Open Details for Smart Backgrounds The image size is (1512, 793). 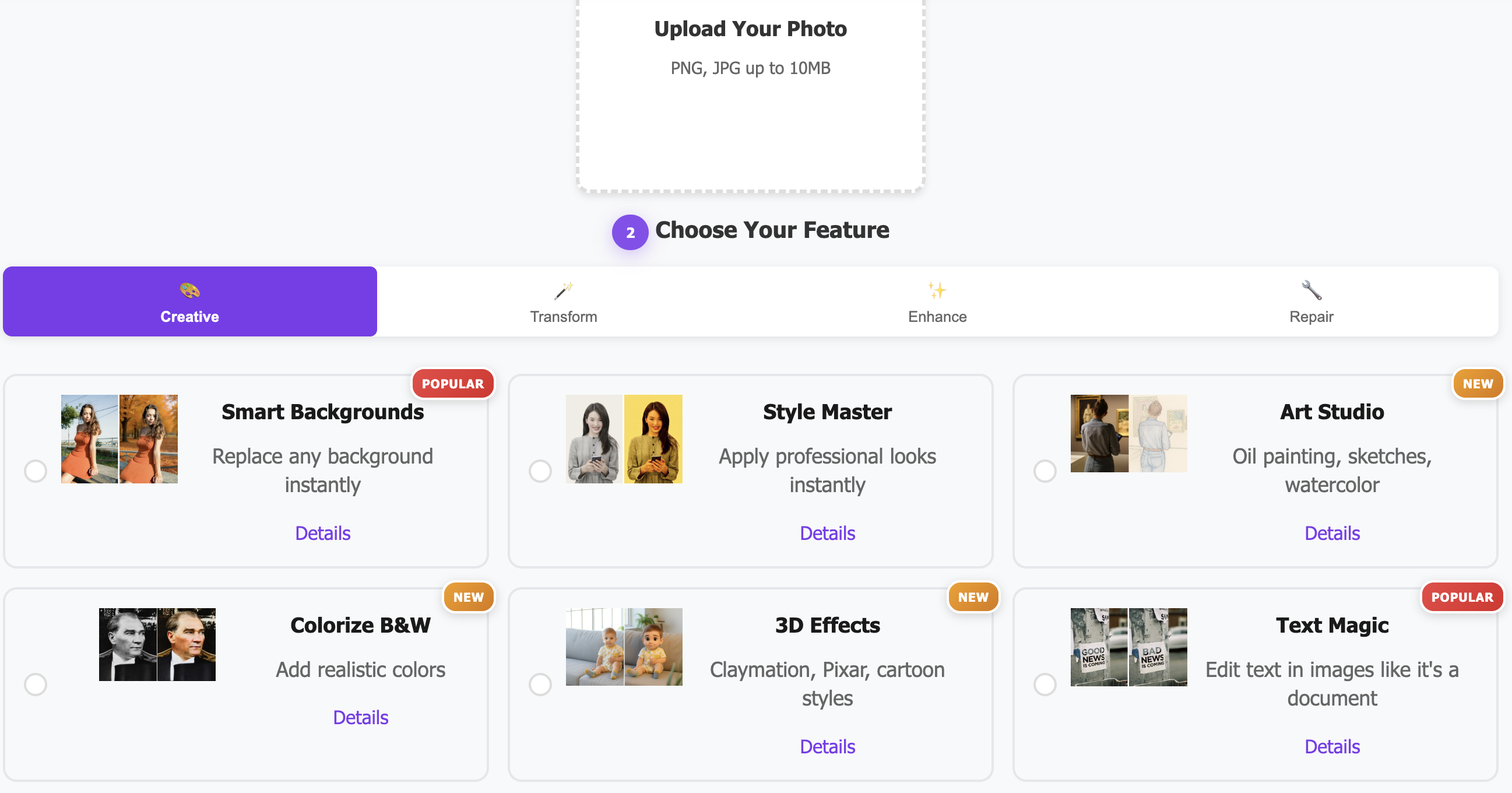[x=322, y=533]
